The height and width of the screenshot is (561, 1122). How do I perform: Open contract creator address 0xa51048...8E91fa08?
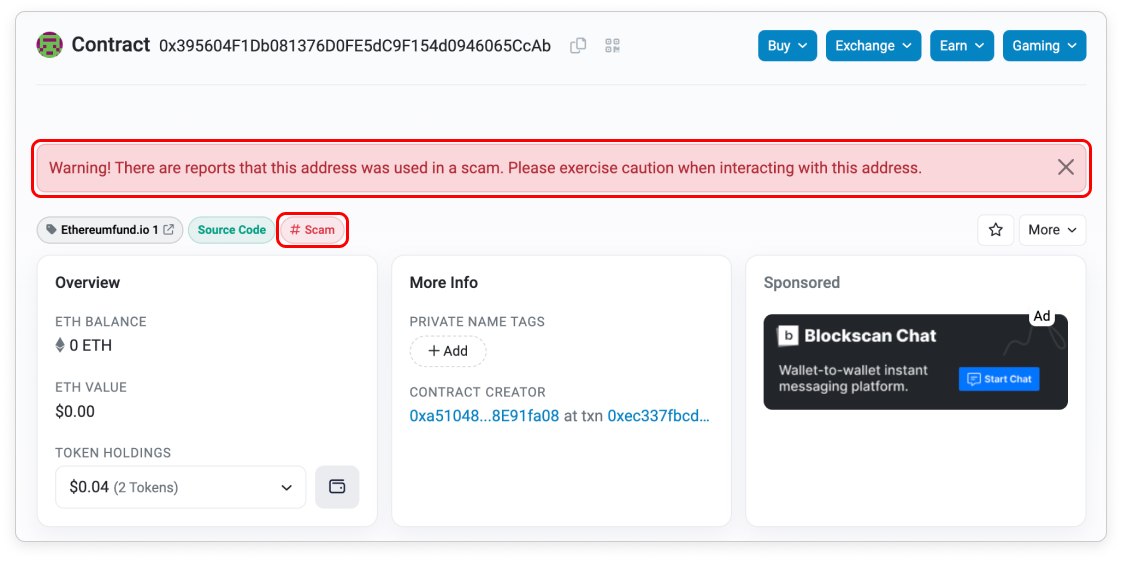(484, 416)
